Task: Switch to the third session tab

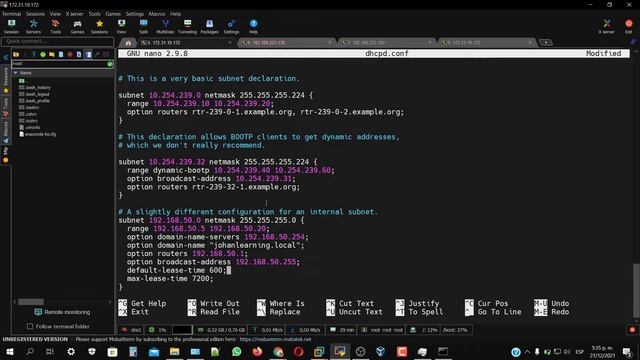Action: point(386,42)
